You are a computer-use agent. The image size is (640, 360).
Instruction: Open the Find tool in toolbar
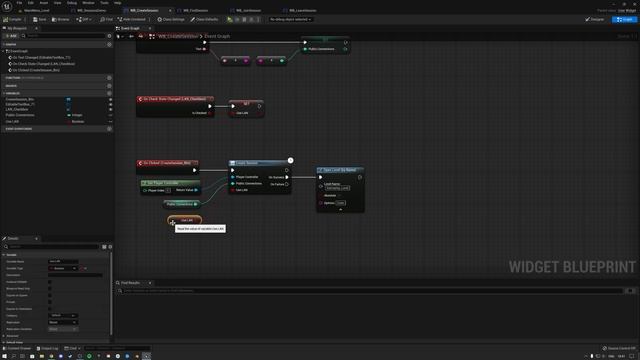(x=106, y=19)
